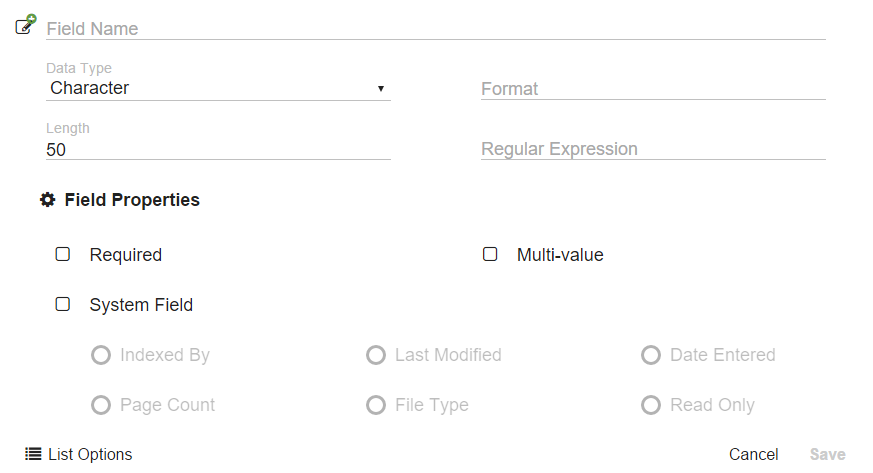Click the Field Properties gear icon
The width and height of the screenshot is (873, 473).
(47, 200)
